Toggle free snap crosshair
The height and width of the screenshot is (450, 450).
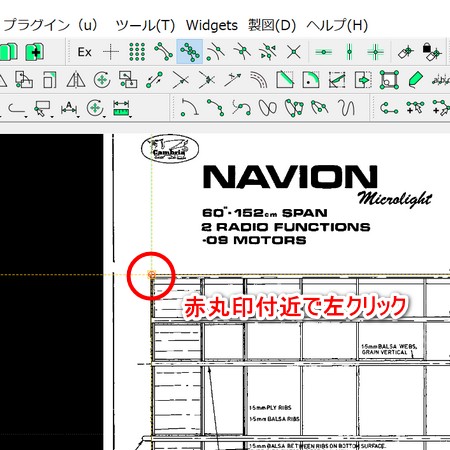click(111, 52)
